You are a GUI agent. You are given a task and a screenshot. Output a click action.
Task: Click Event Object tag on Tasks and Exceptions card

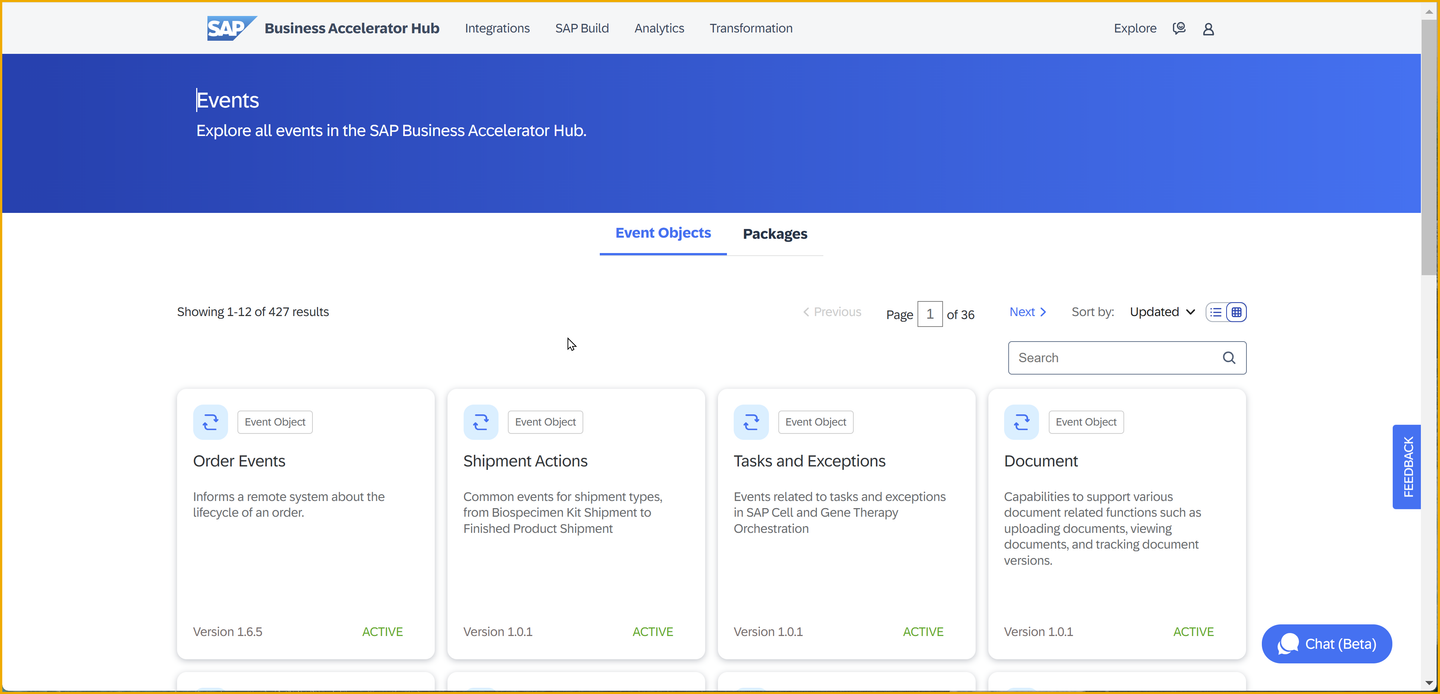pos(816,422)
